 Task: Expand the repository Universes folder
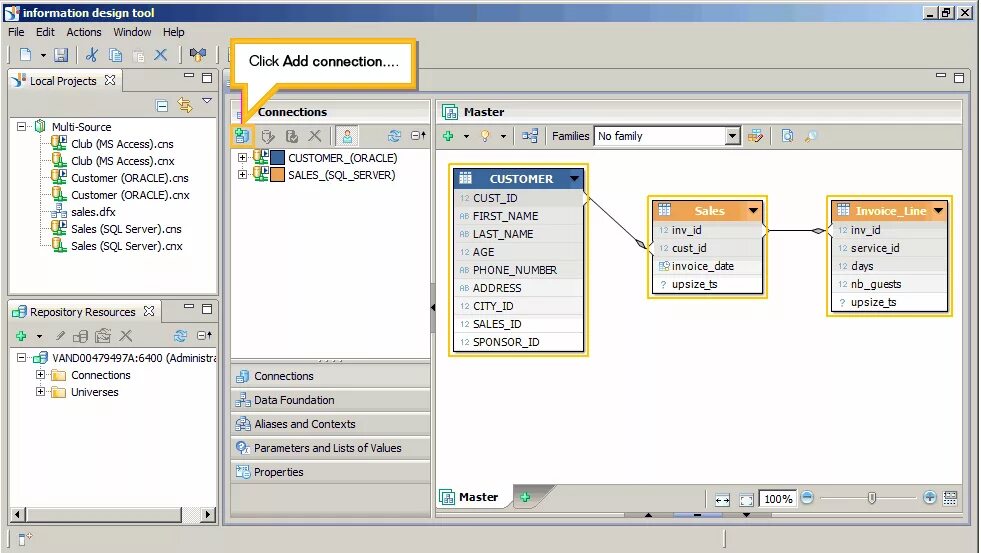point(40,392)
